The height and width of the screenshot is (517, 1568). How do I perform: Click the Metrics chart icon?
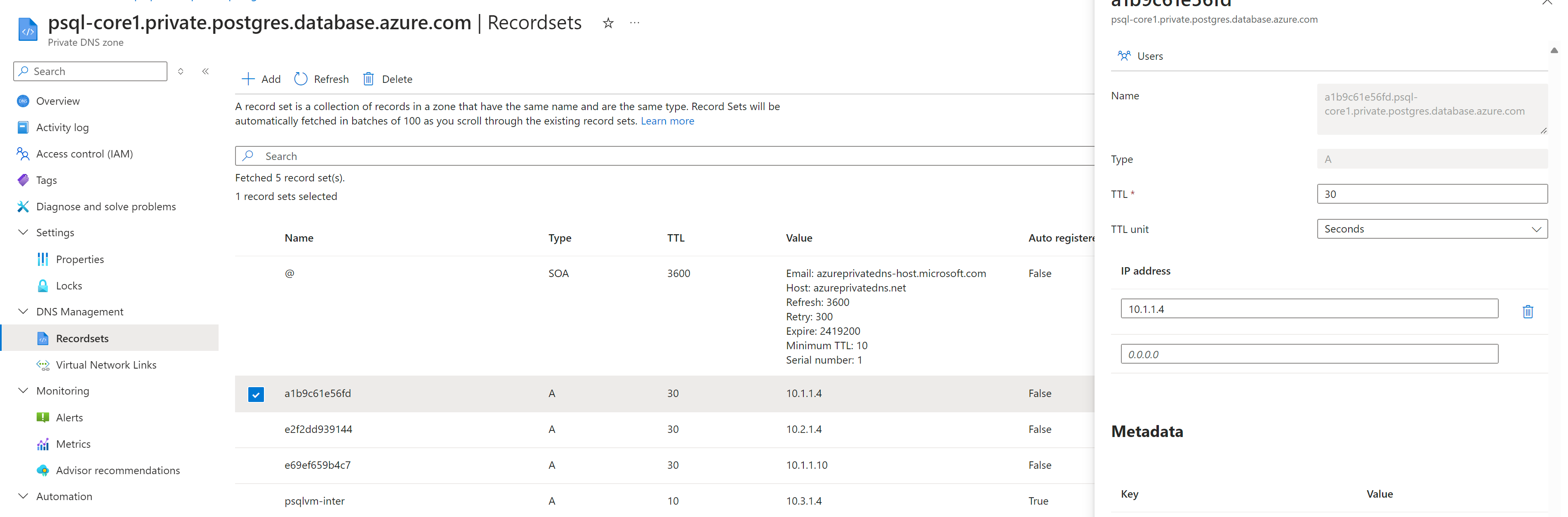click(42, 444)
